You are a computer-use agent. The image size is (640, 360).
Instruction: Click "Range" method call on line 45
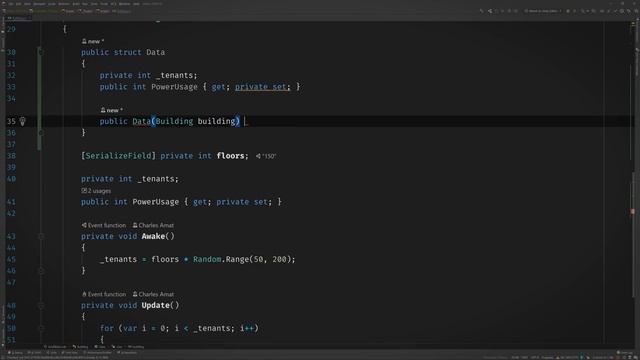[237, 260]
